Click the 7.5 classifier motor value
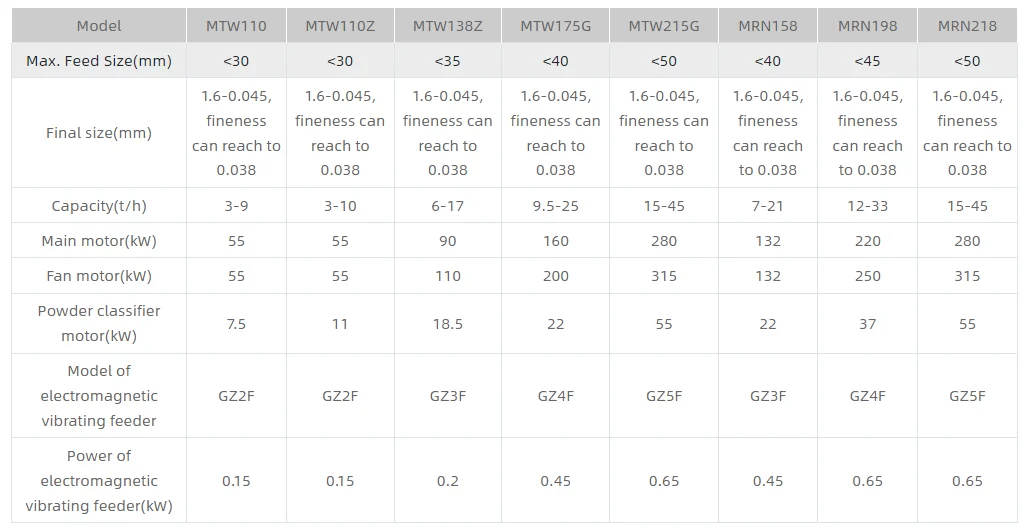Image resolution: width=1024 pixels, height=532 pixels. coord(236,323)
